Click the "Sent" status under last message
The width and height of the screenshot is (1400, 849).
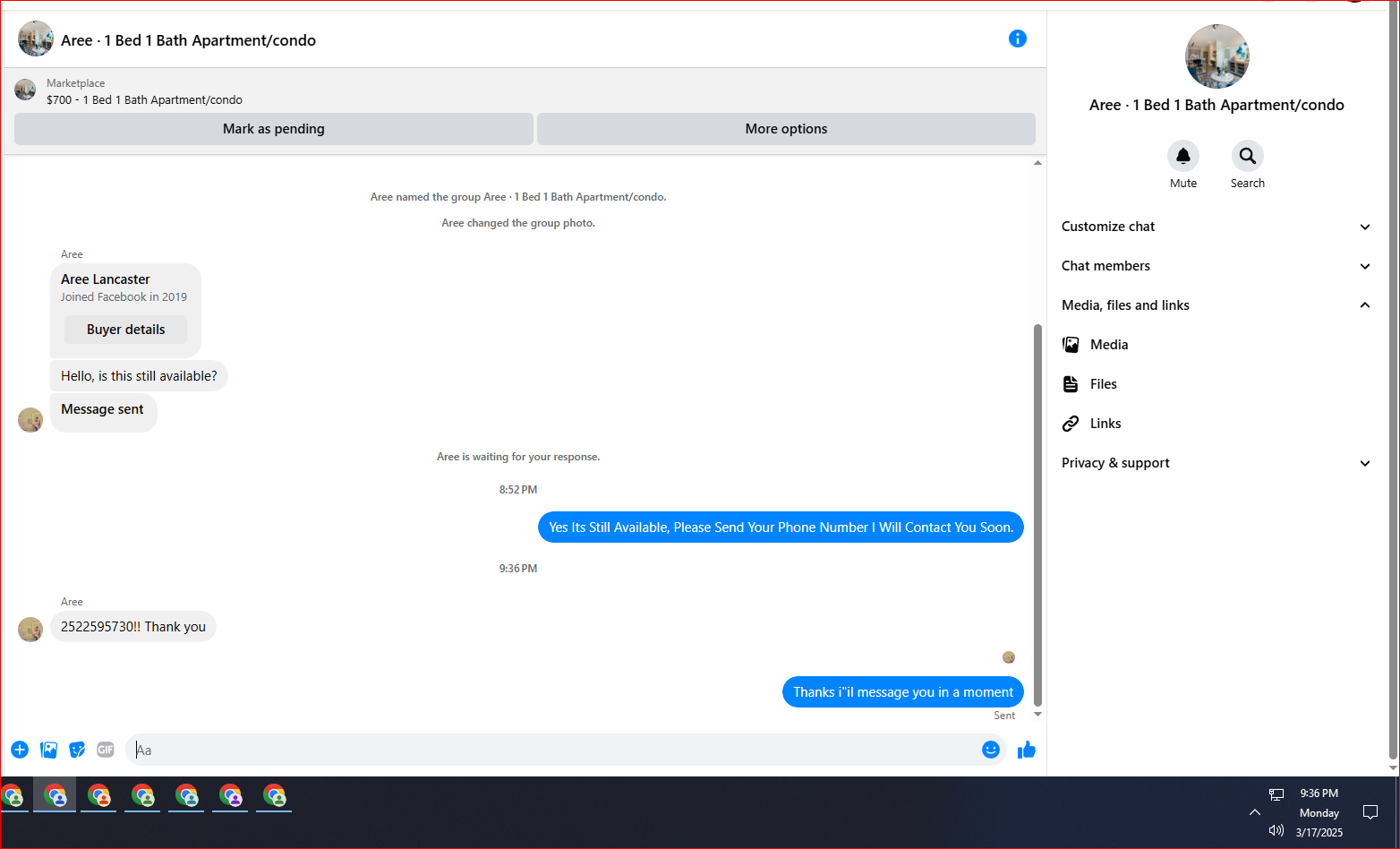pyautogui.click(x=1004, y=716)
